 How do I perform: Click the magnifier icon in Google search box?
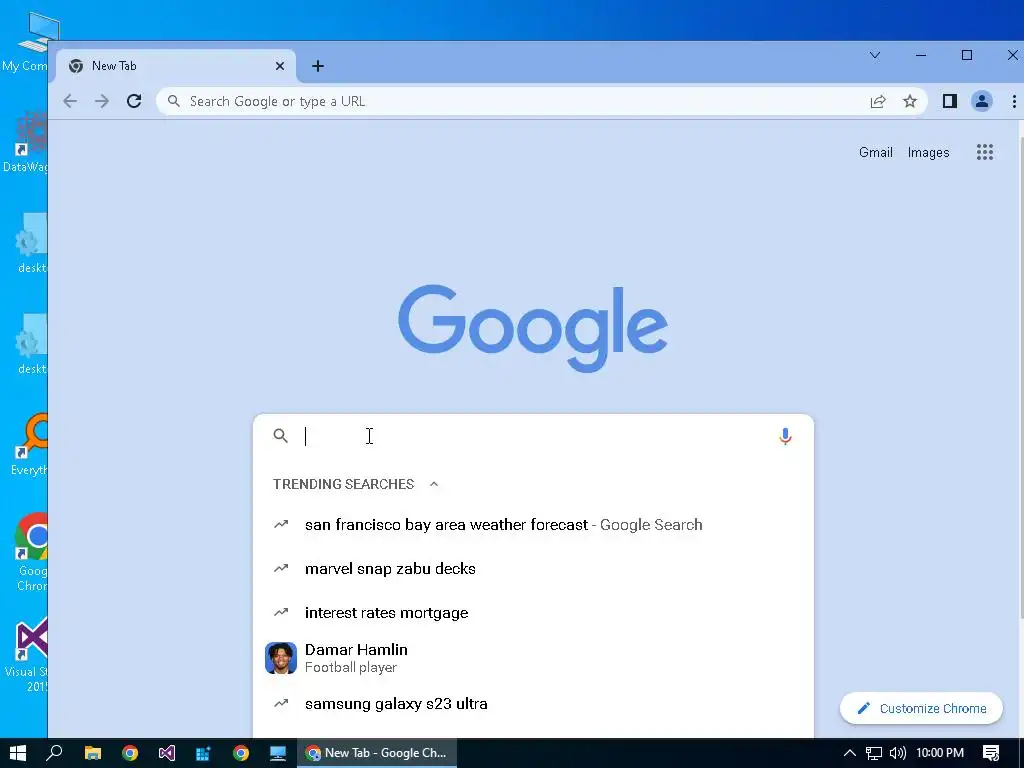[x=281, y=436]
